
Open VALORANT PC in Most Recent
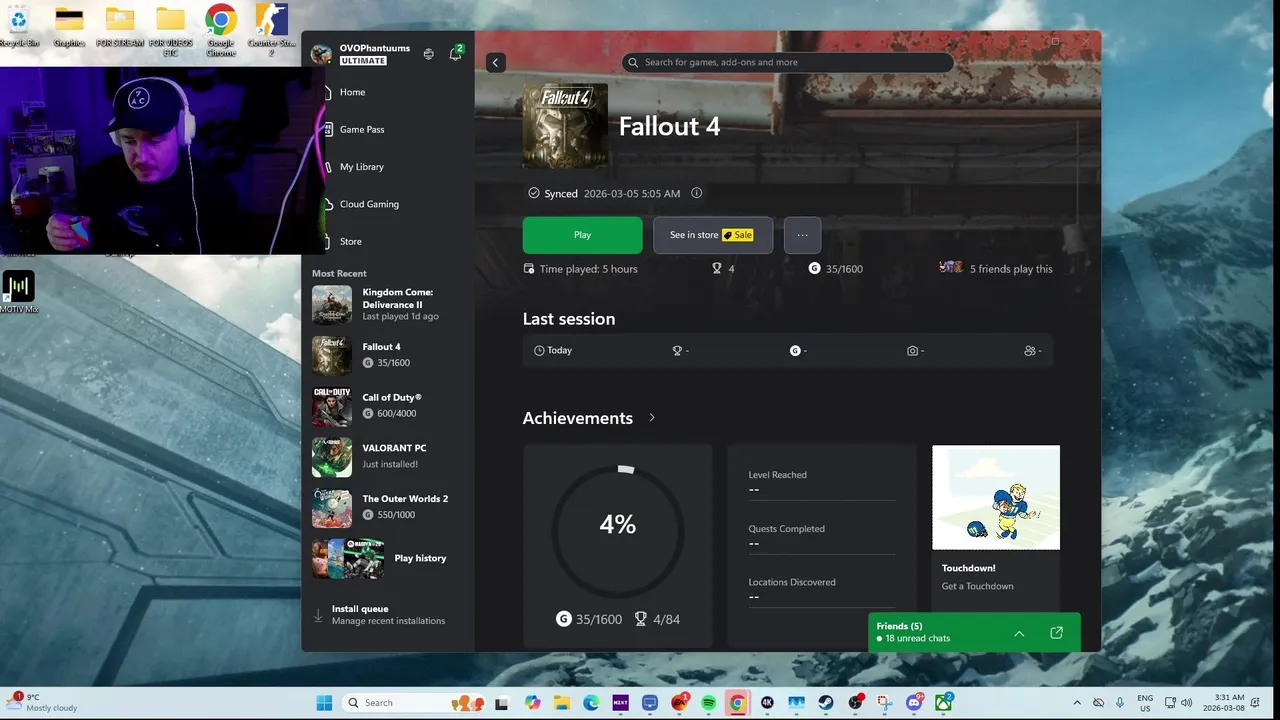[x=388, y=456]
